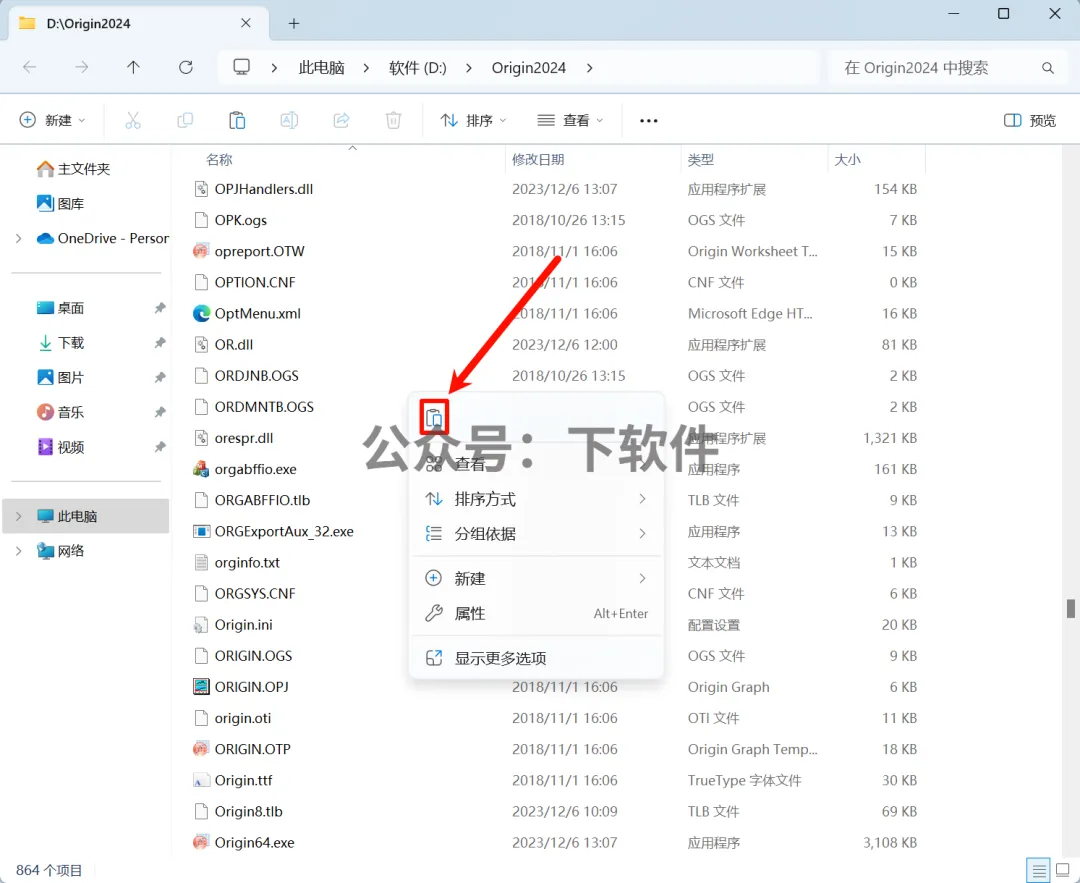Click the computer icon in address bar

click(x=241, y=67)
